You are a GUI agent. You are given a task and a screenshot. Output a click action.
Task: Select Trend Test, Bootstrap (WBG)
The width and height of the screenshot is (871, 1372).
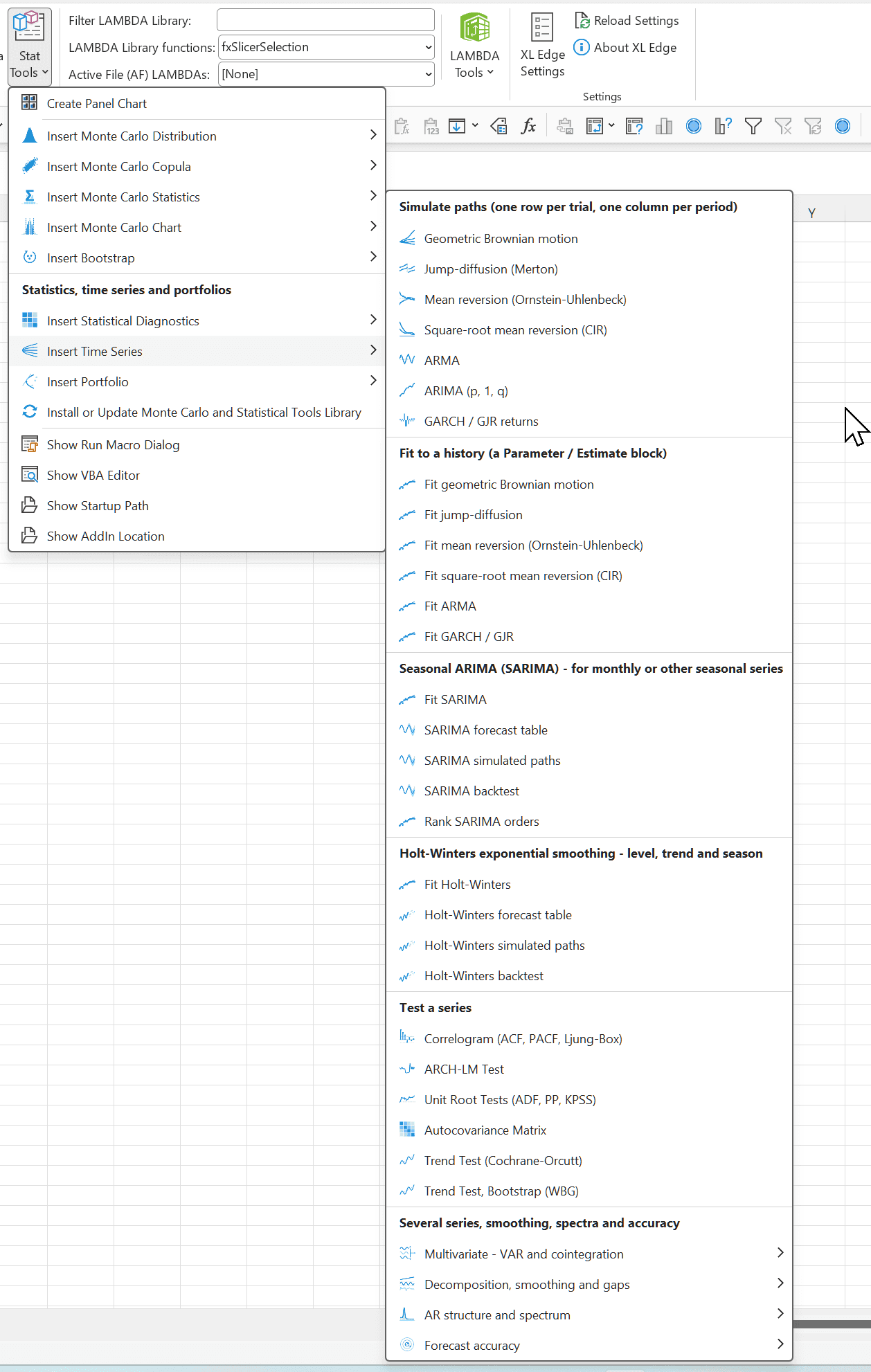pyautogui.click(x=589, y=1191)
